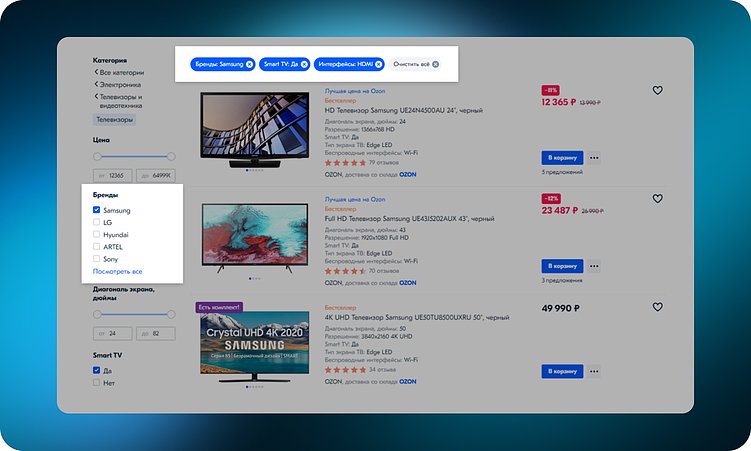The image size is (751, 451).
Task: Remove the Smart TV: Да filter chip
Action: [x=304, y=64]
